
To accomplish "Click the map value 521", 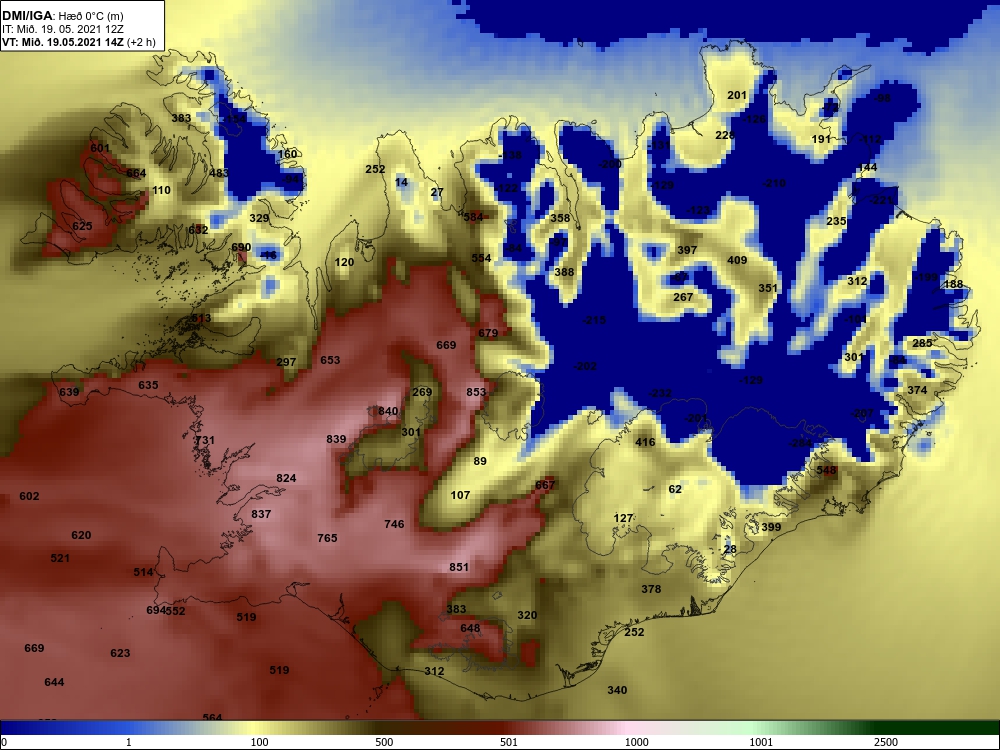I will [x=60, y=558].
